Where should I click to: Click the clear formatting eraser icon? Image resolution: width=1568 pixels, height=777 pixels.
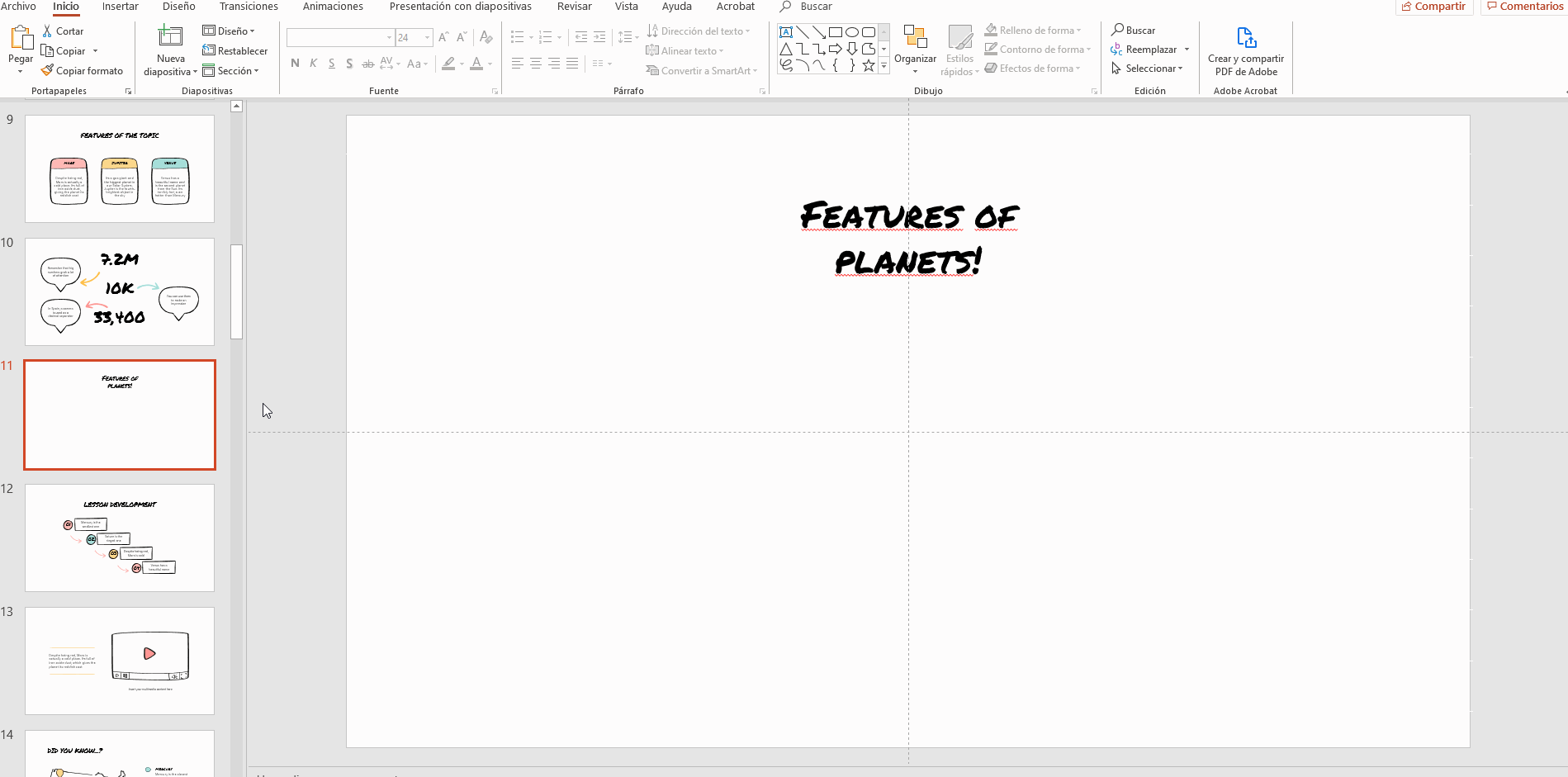click(486, 37)
